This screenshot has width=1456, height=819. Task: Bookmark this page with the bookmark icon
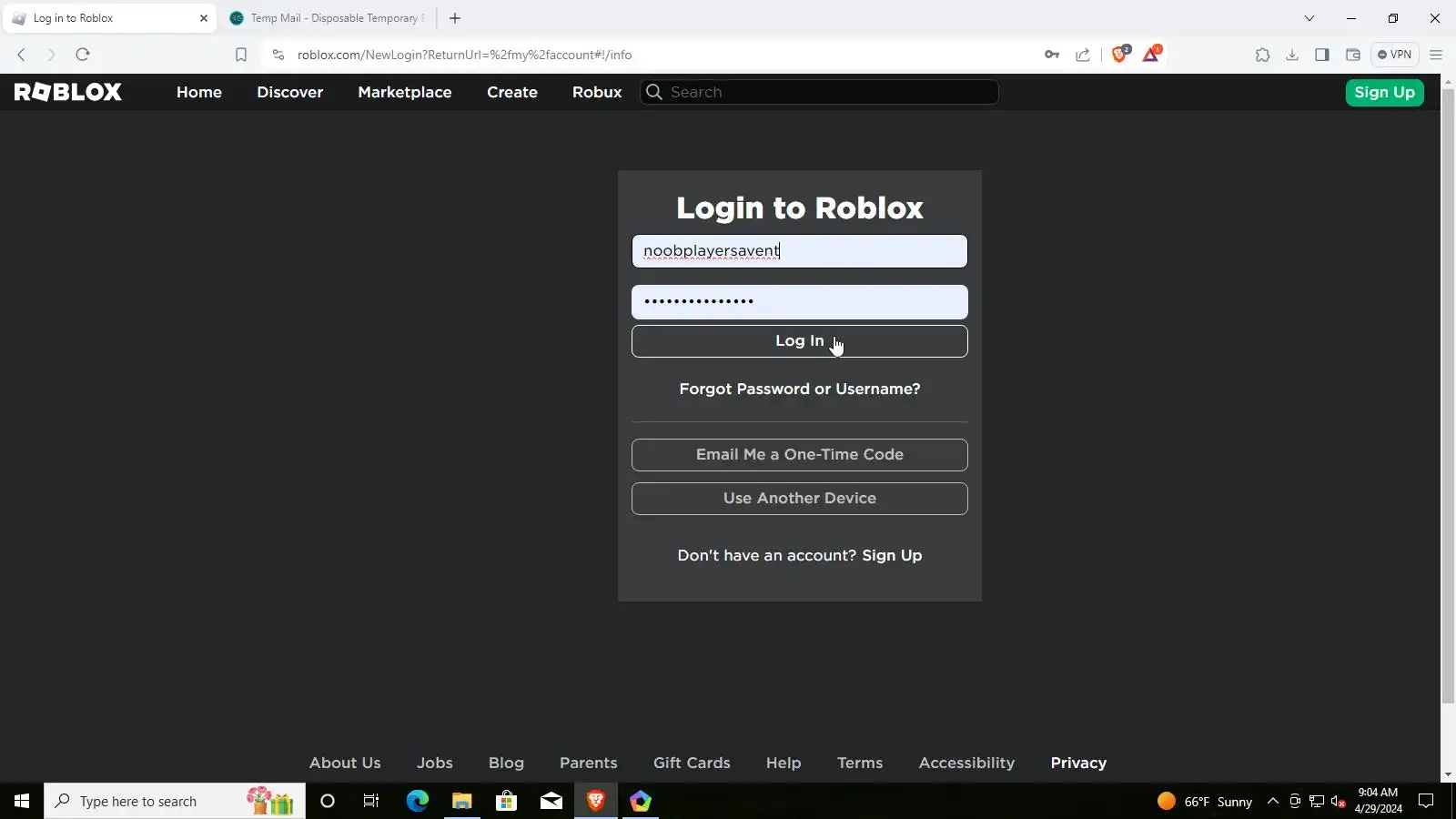(x=241, y=55)
